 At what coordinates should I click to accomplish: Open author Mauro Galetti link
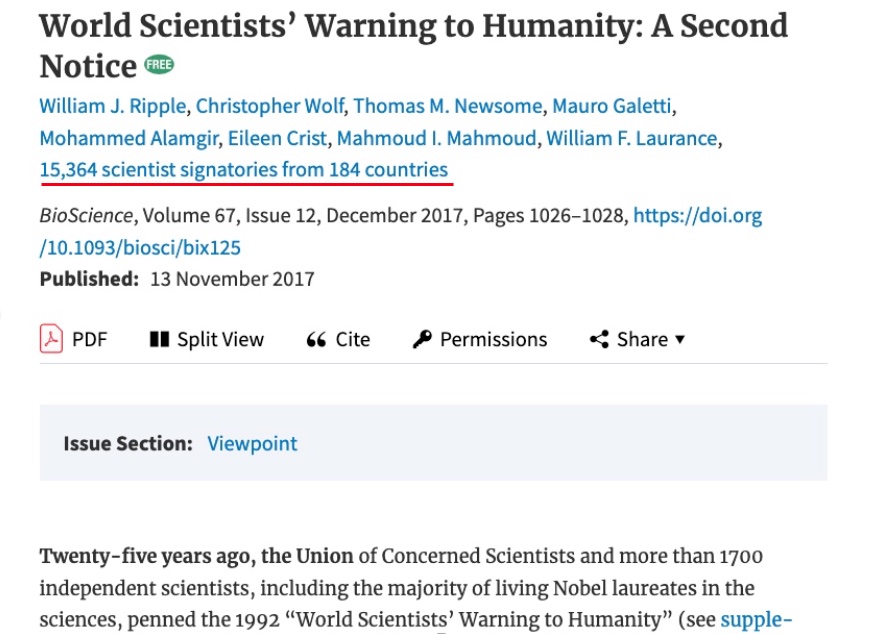(x=611, y=106)
